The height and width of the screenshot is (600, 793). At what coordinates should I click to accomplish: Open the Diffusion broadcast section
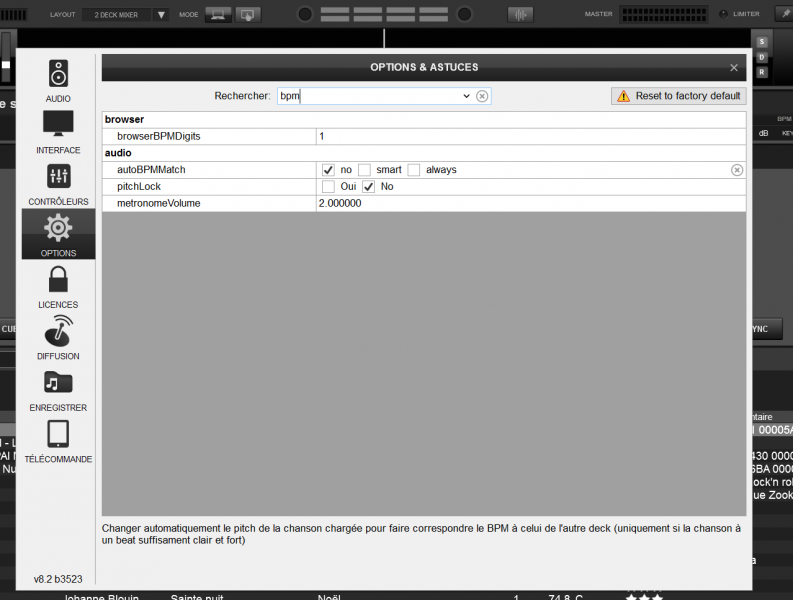click(58, 337)
